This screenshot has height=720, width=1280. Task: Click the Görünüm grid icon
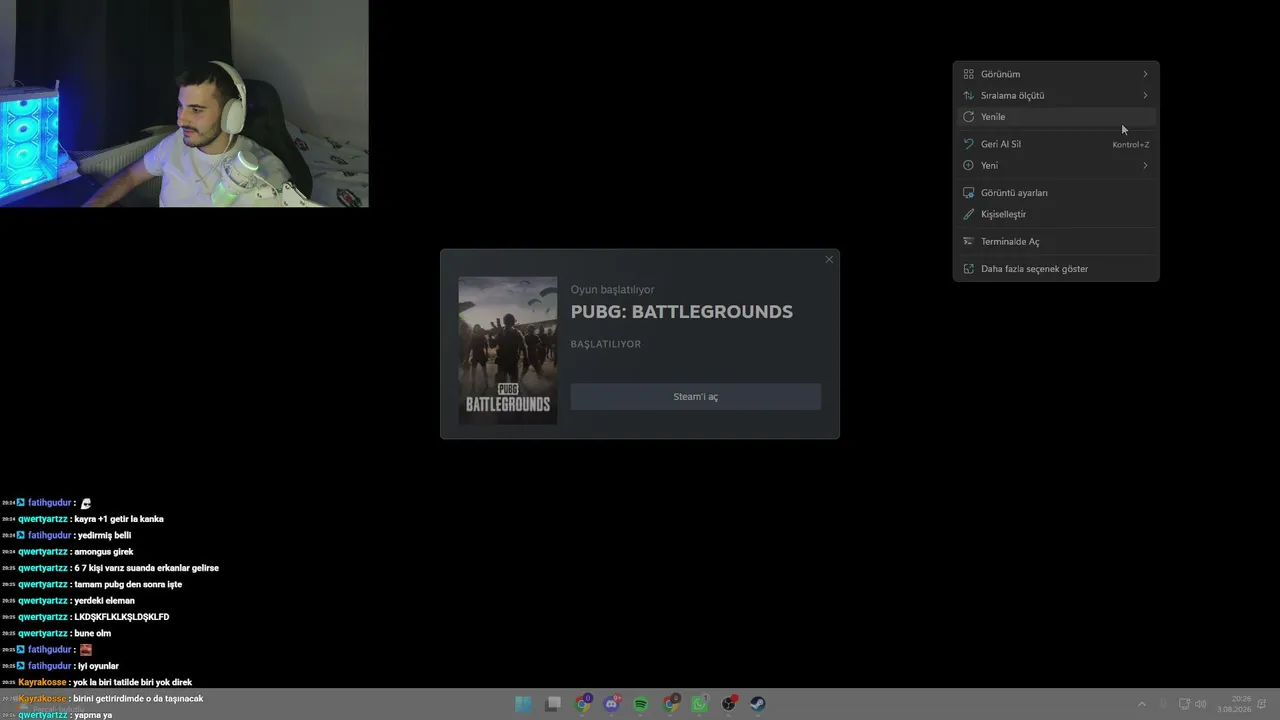pyautogui.click(x=968, y=74)
